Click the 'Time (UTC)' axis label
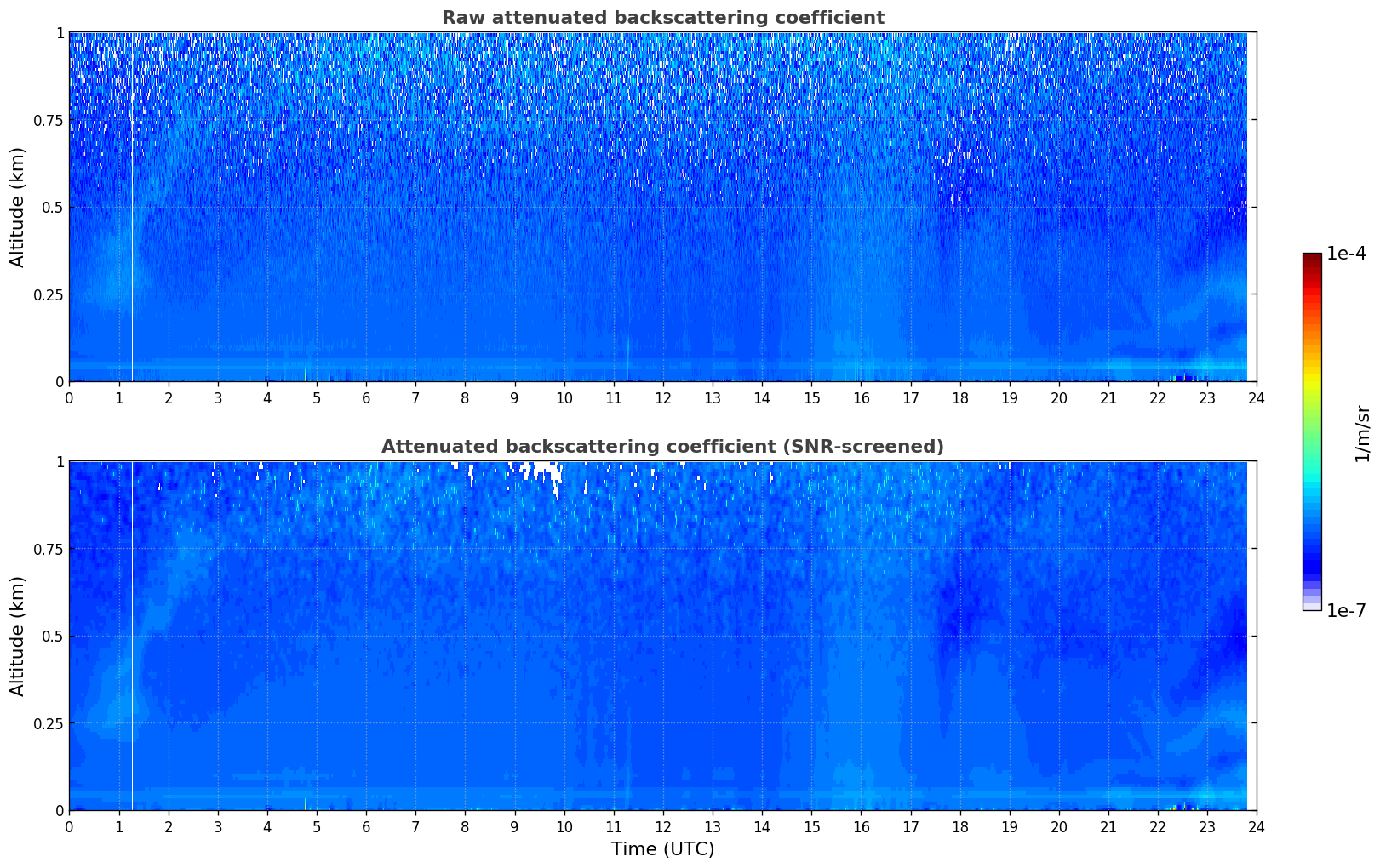 click(x=662, y=849)
